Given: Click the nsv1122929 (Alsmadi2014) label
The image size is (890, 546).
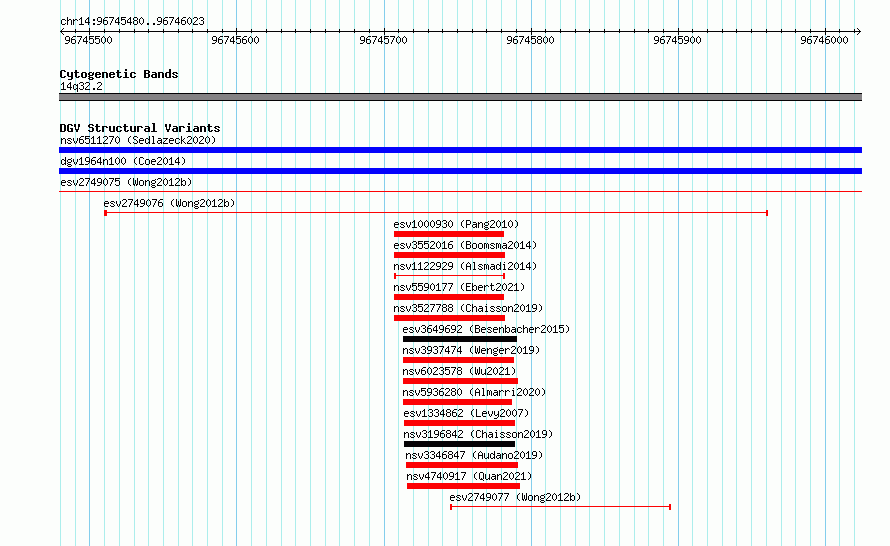Looking at the screenshot, I should pos(465,266).
